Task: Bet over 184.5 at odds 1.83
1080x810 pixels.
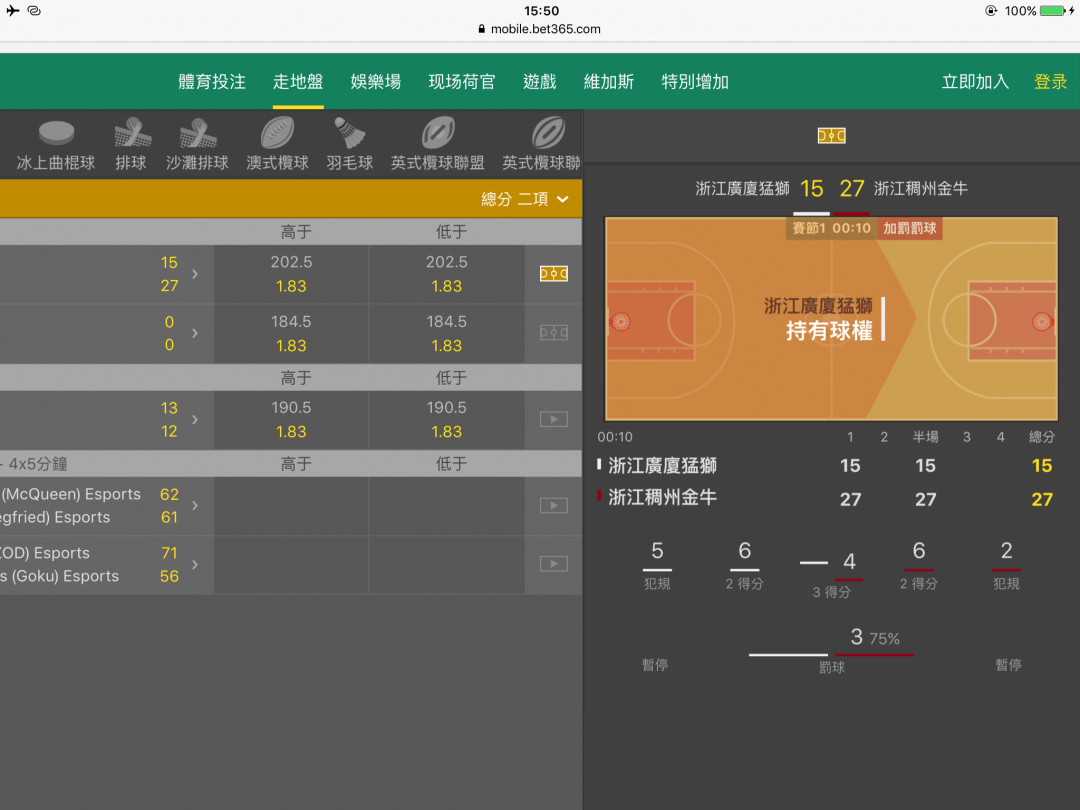Action: click(x=291, y=333)
